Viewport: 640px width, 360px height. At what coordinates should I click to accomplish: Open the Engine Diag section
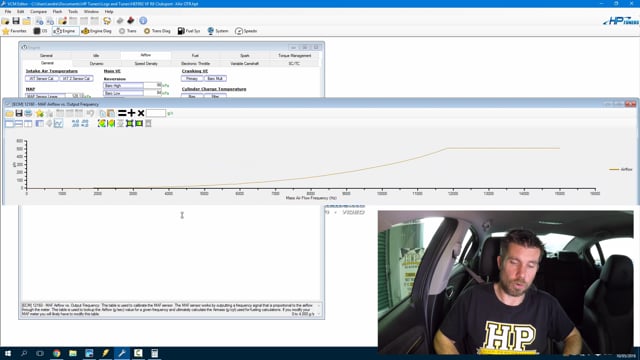(97, 31)
